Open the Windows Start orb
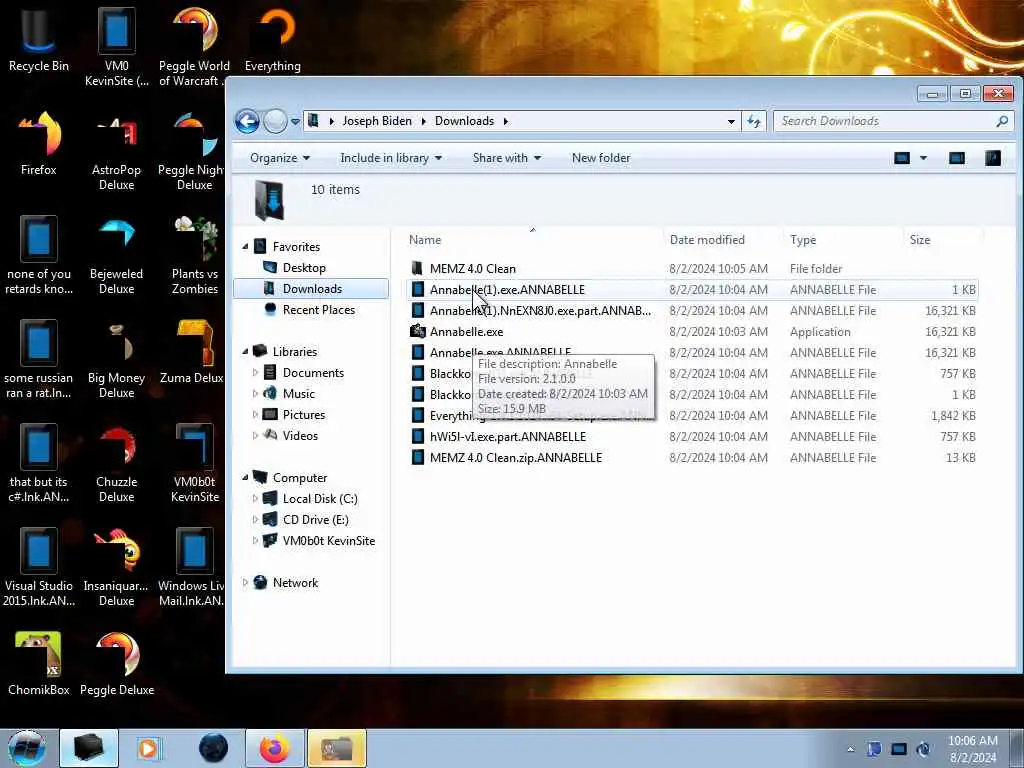 coord(26,748)
